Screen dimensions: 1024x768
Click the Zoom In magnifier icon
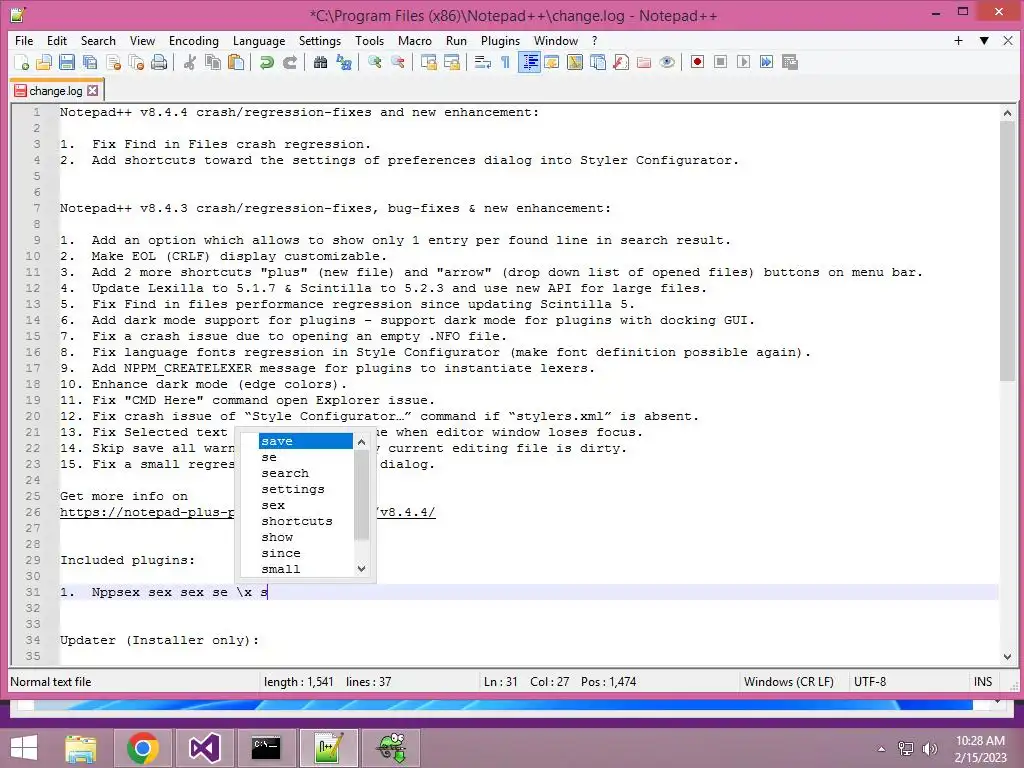pos(375,62)
